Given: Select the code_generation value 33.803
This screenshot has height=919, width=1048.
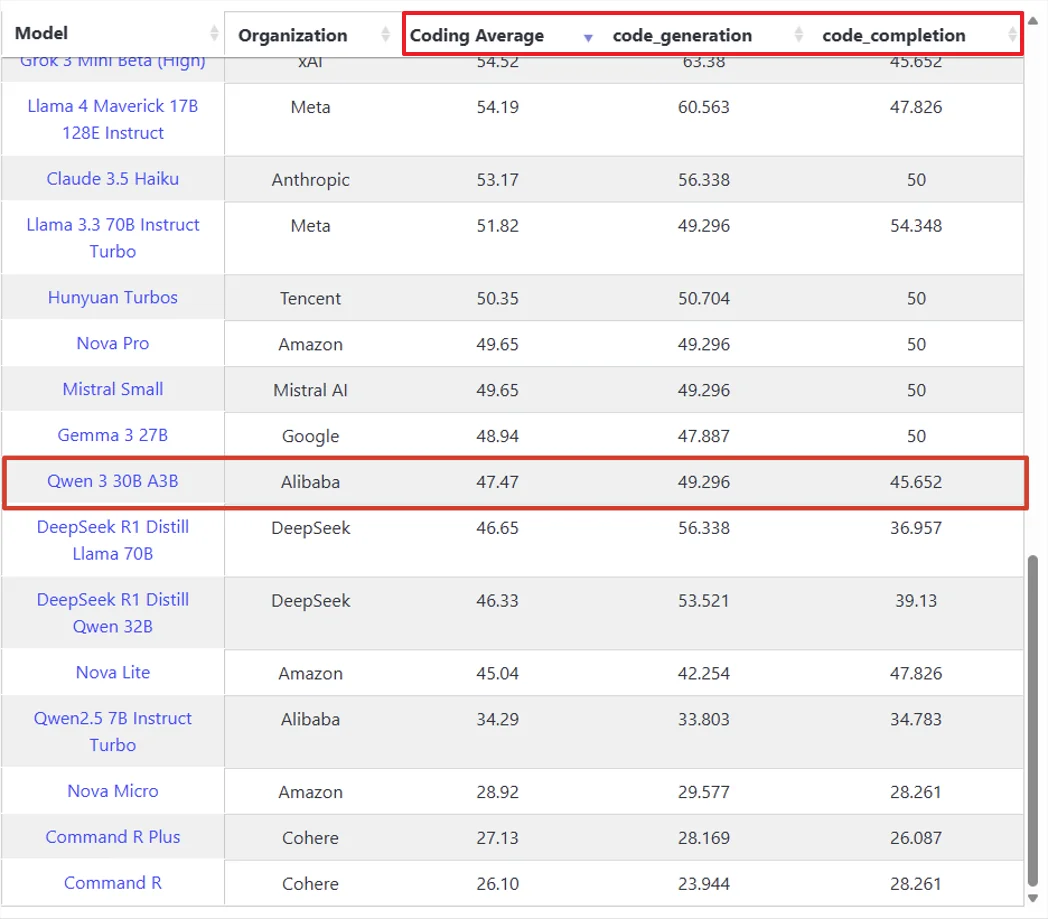Looking at the screenshot, I should [704, 719].
